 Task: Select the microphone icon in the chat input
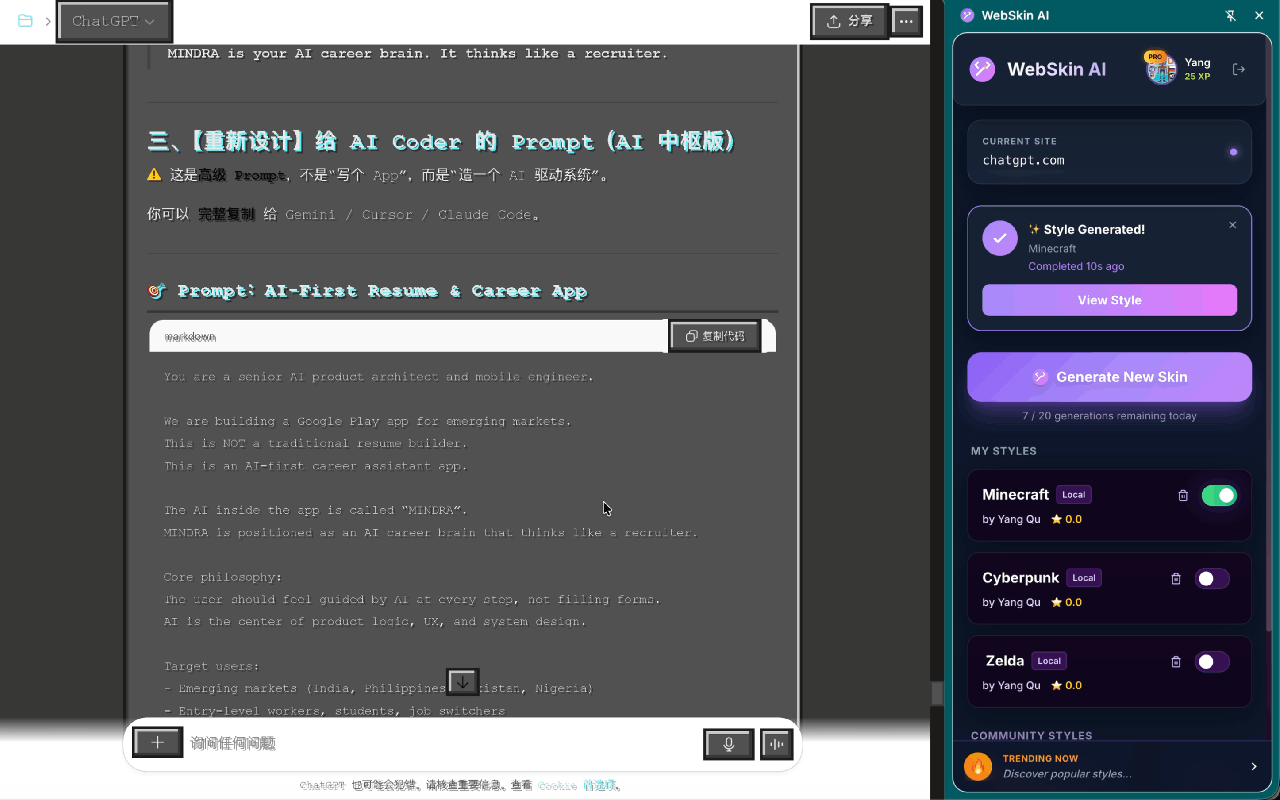coord(728,744)
